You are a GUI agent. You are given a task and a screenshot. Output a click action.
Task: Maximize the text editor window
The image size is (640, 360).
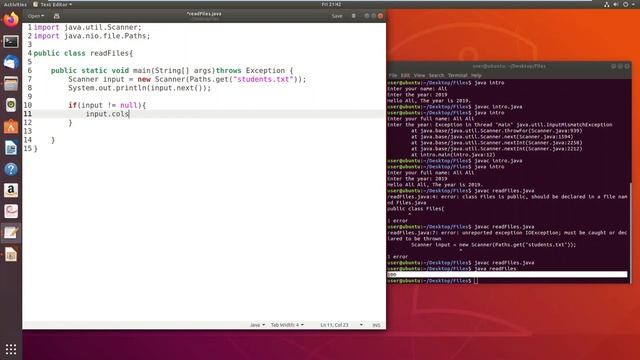(373, 16)
